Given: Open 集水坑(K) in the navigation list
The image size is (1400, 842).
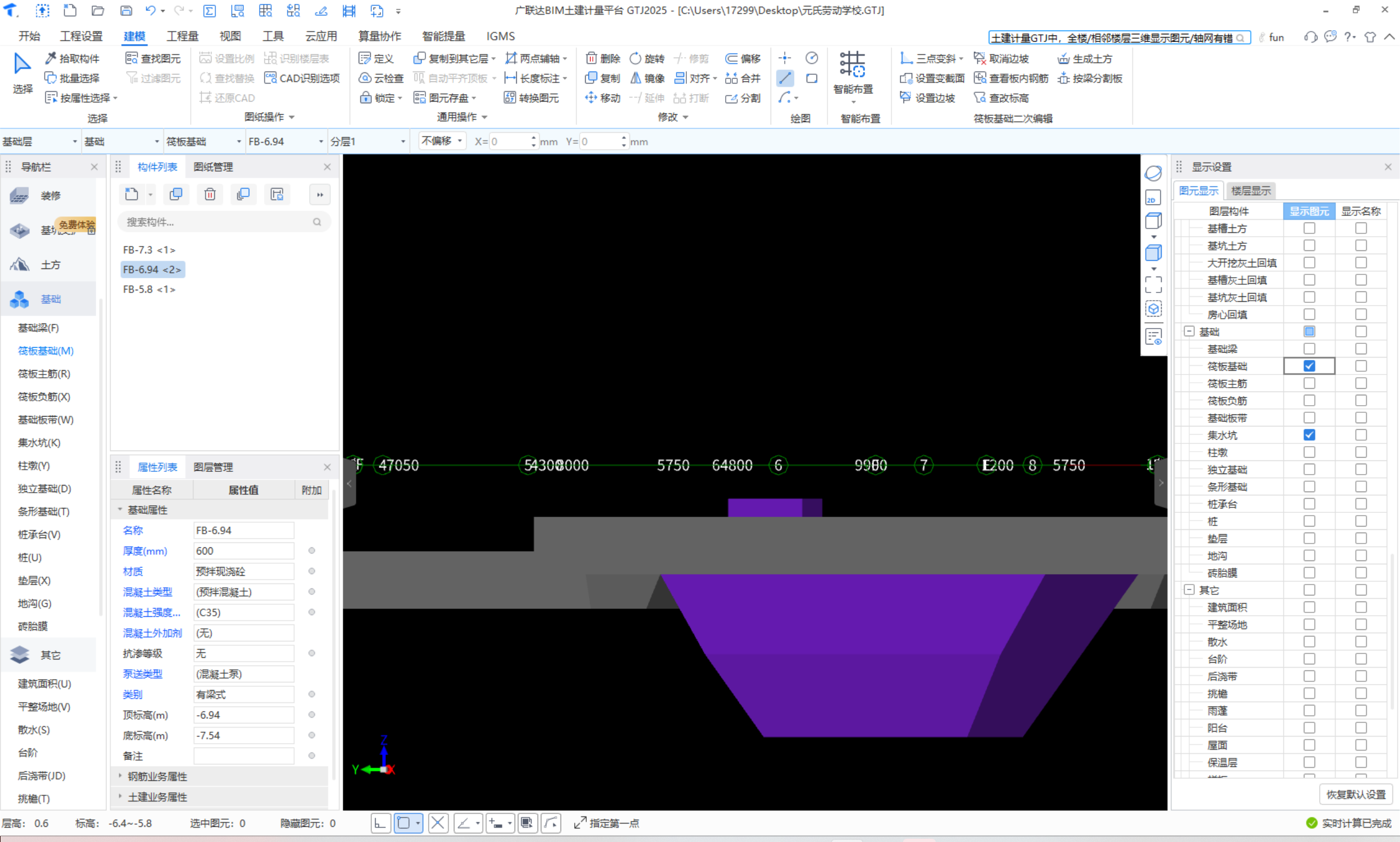Looking at the screenshot, I should (39, 442).
